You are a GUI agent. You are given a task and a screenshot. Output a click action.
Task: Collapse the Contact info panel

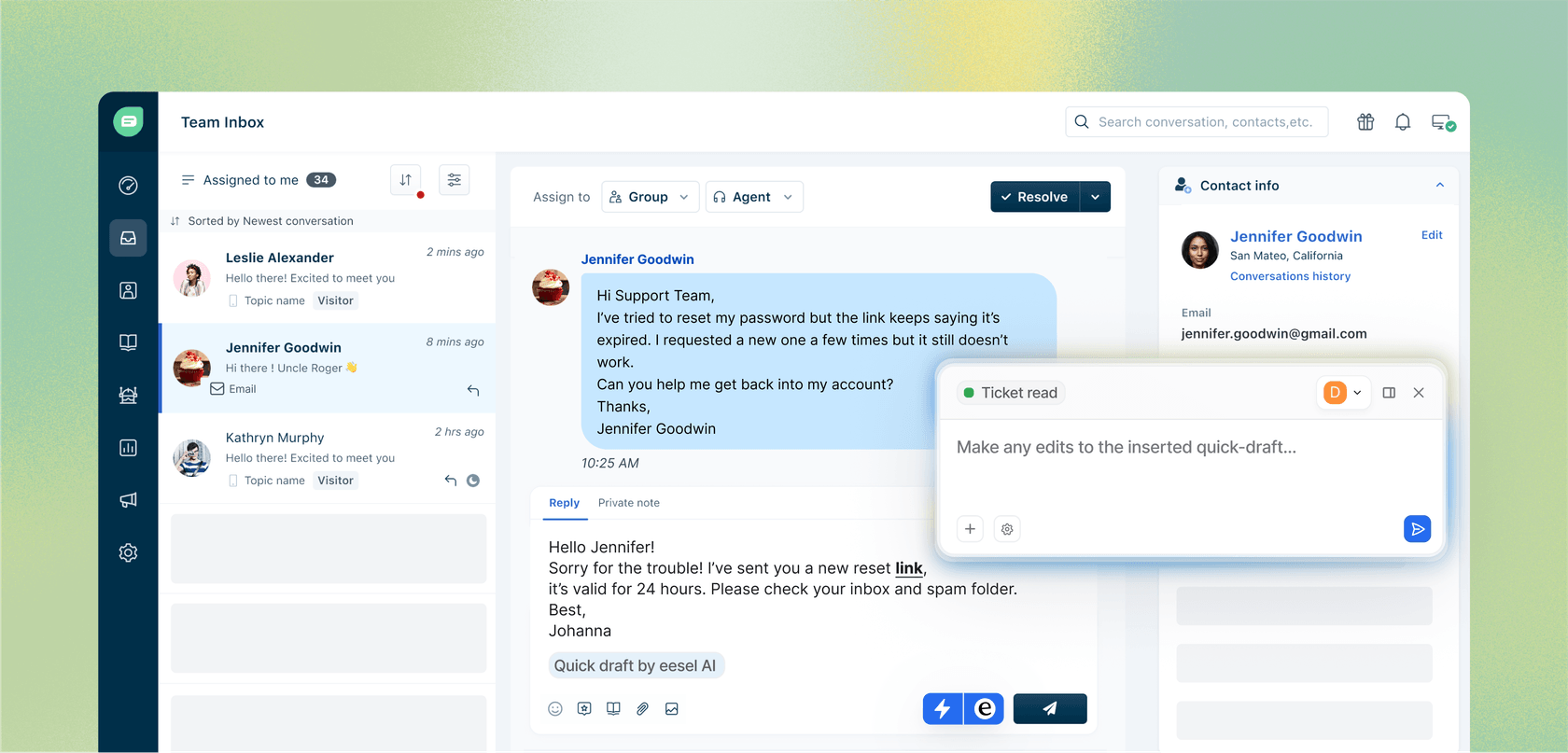(x=1439, y=186)
